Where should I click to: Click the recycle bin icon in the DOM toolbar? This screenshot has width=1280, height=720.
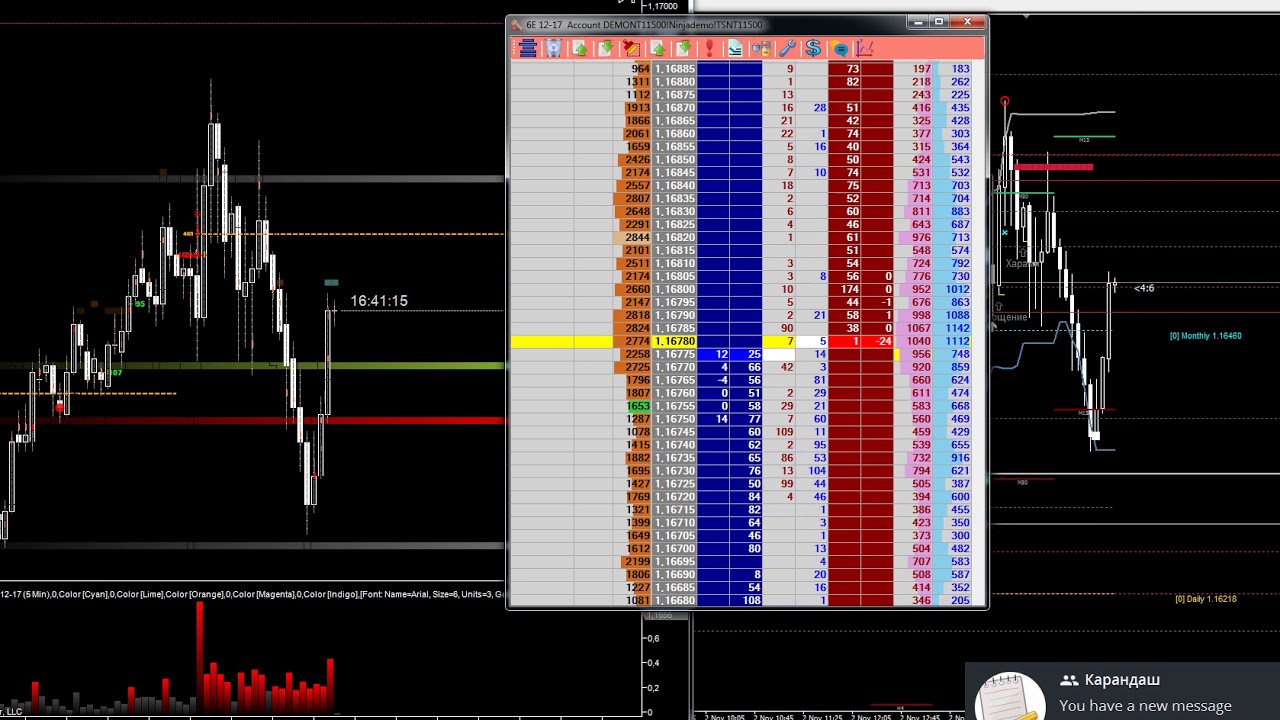554,48
